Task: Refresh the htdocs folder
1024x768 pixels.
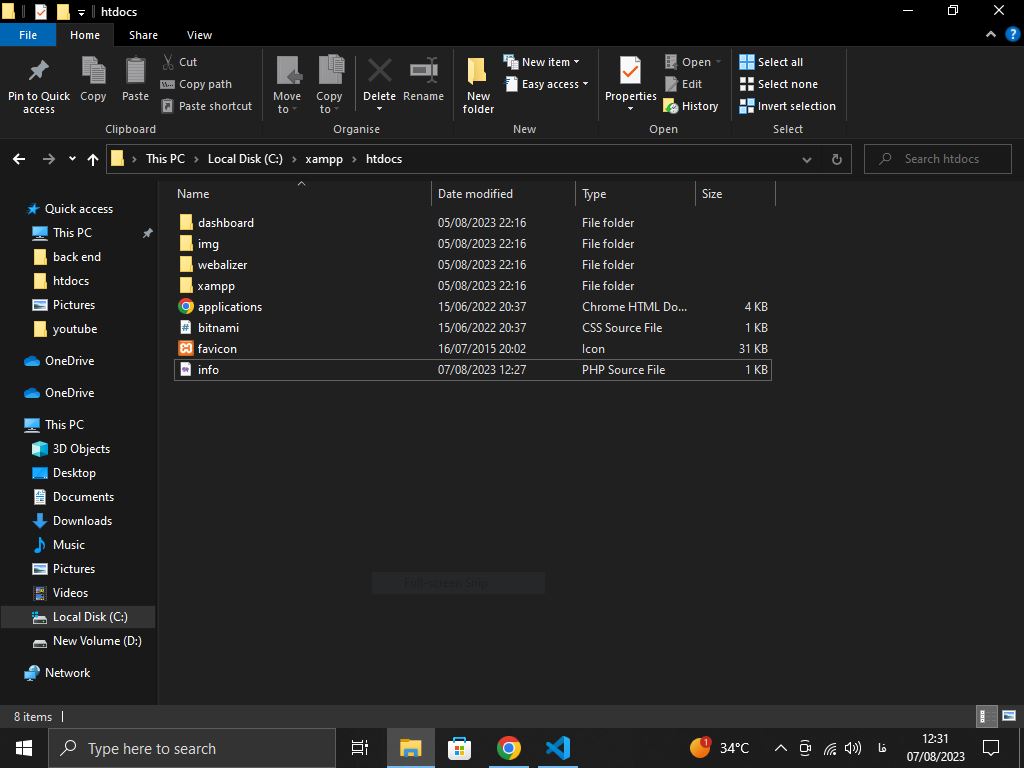Action: coord(837,159)
